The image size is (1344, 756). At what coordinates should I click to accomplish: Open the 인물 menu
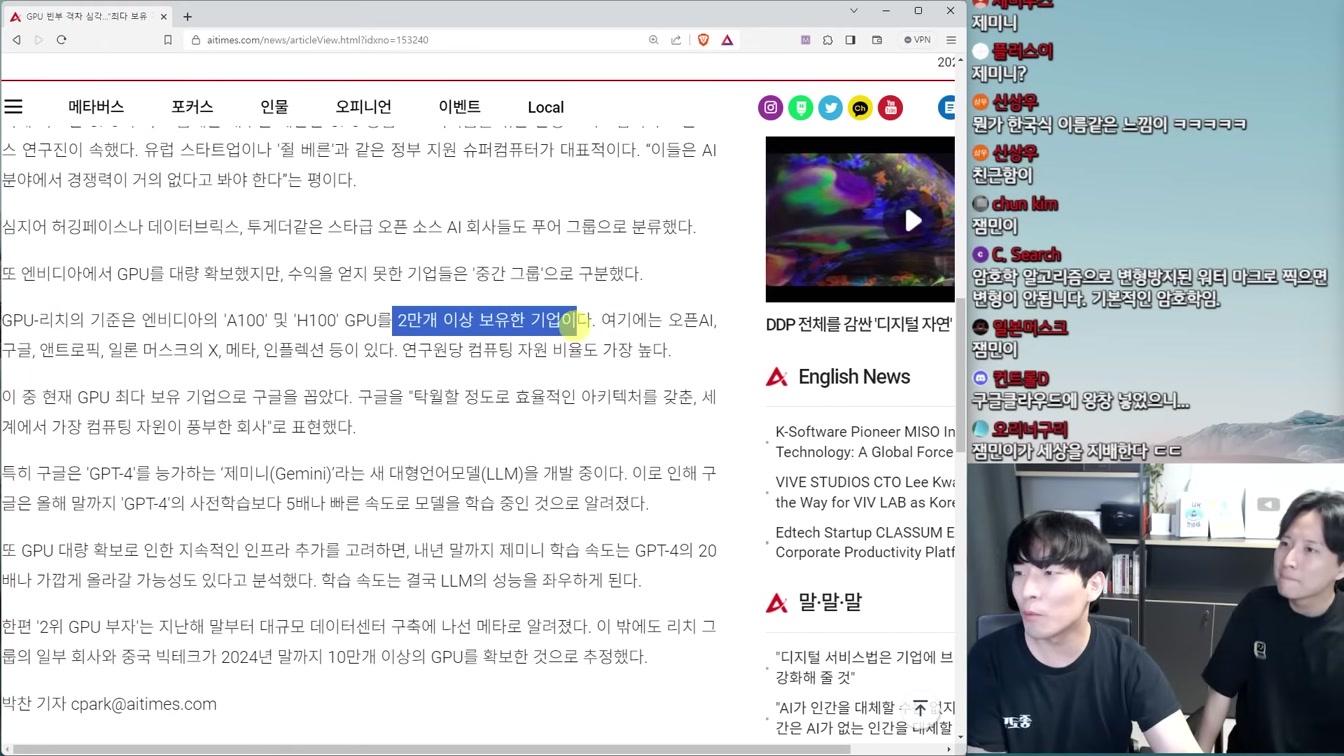click(x=274, y=107)
